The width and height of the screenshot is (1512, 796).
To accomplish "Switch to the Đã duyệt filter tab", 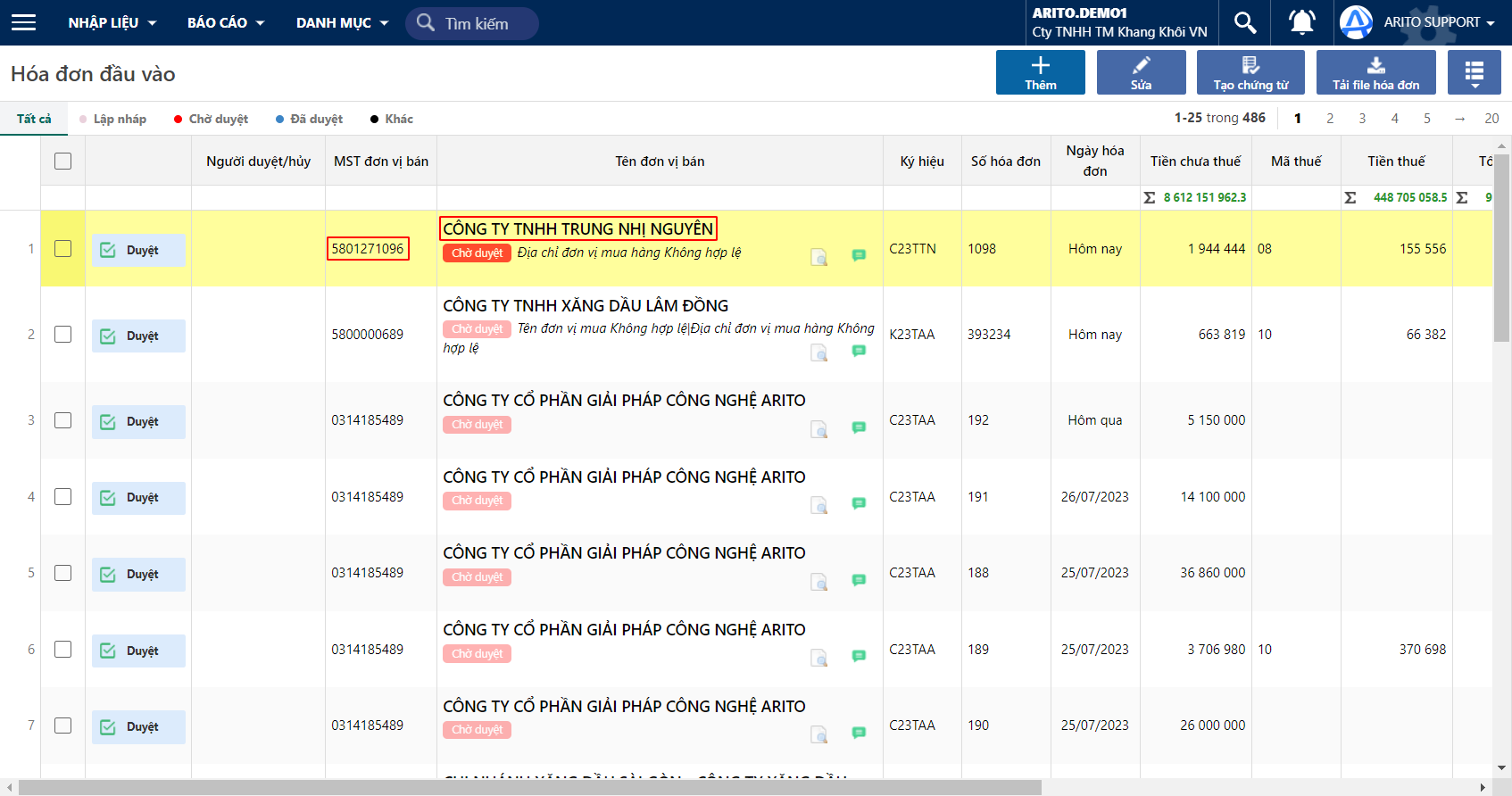I will 309,119.
